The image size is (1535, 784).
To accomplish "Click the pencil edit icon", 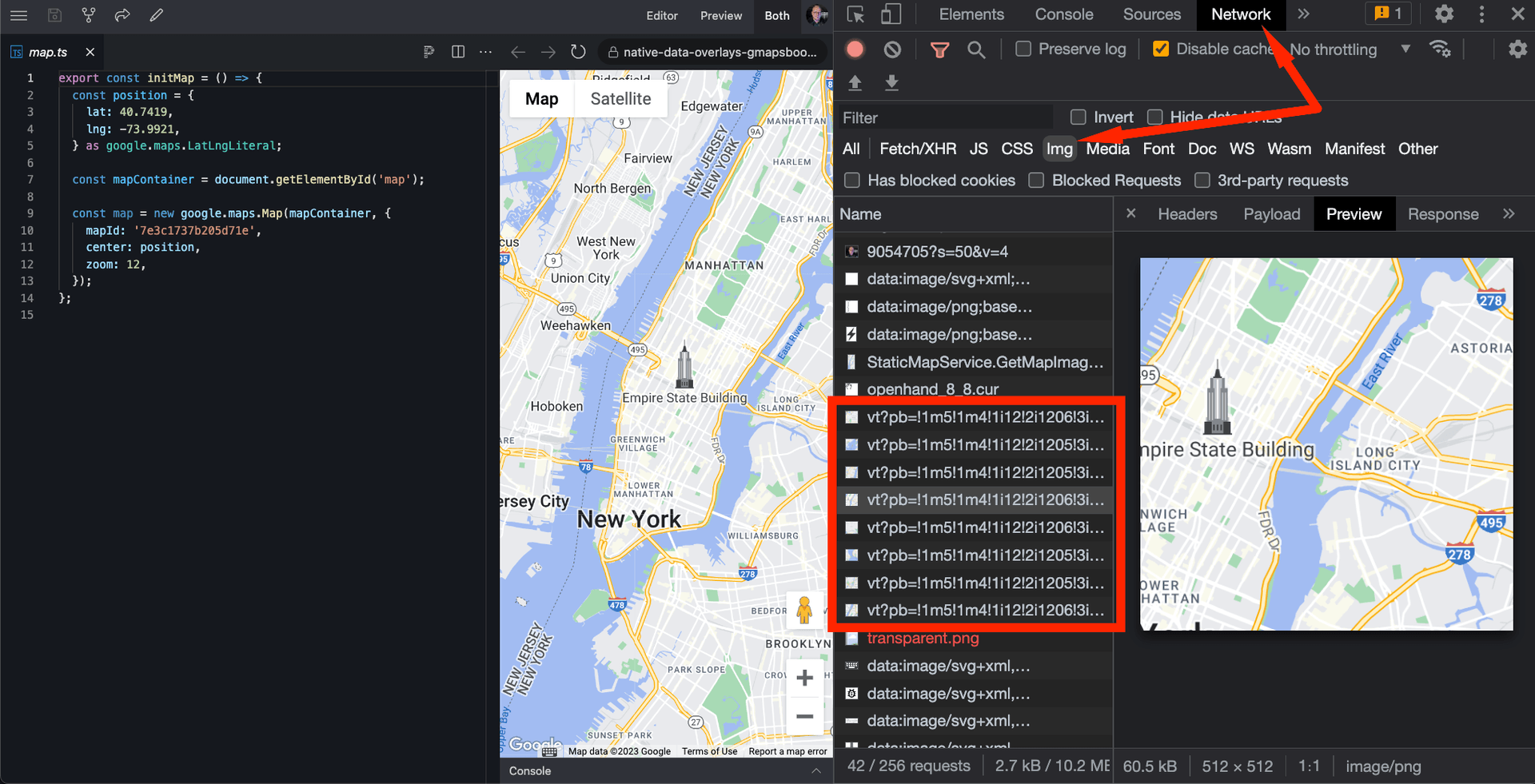I will [157, 15].
